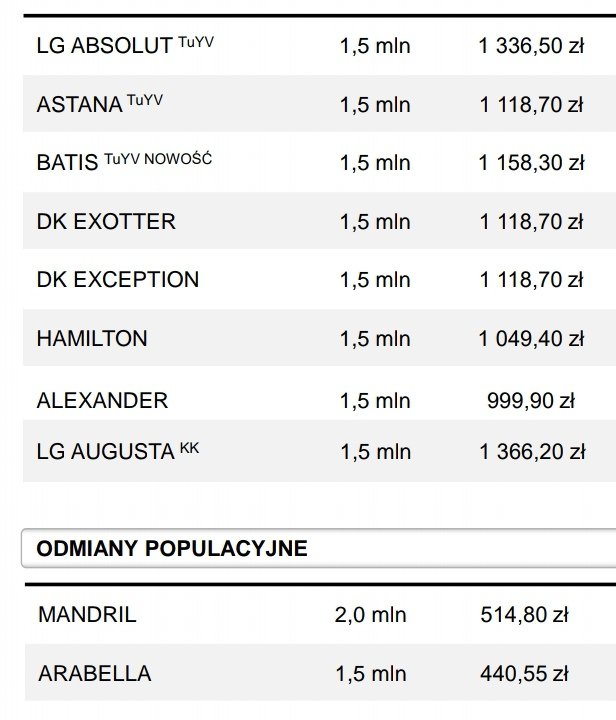Image resolution: width=616 pixels, height=720 pixels.
Task: Click the DK EXCEPTION variety name
Action: click(118, 280)
